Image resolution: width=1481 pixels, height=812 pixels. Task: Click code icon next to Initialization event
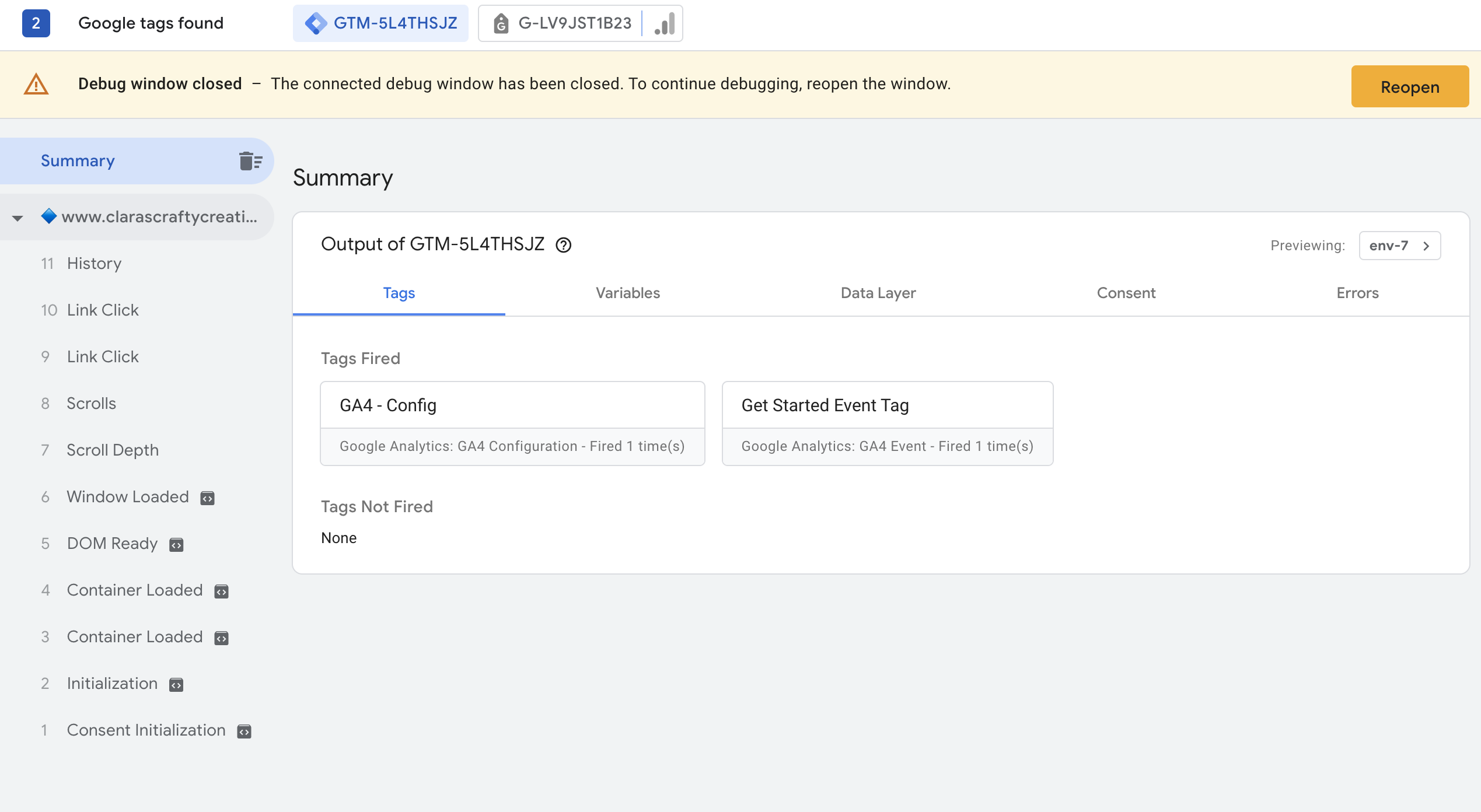[x=176, y=685]
